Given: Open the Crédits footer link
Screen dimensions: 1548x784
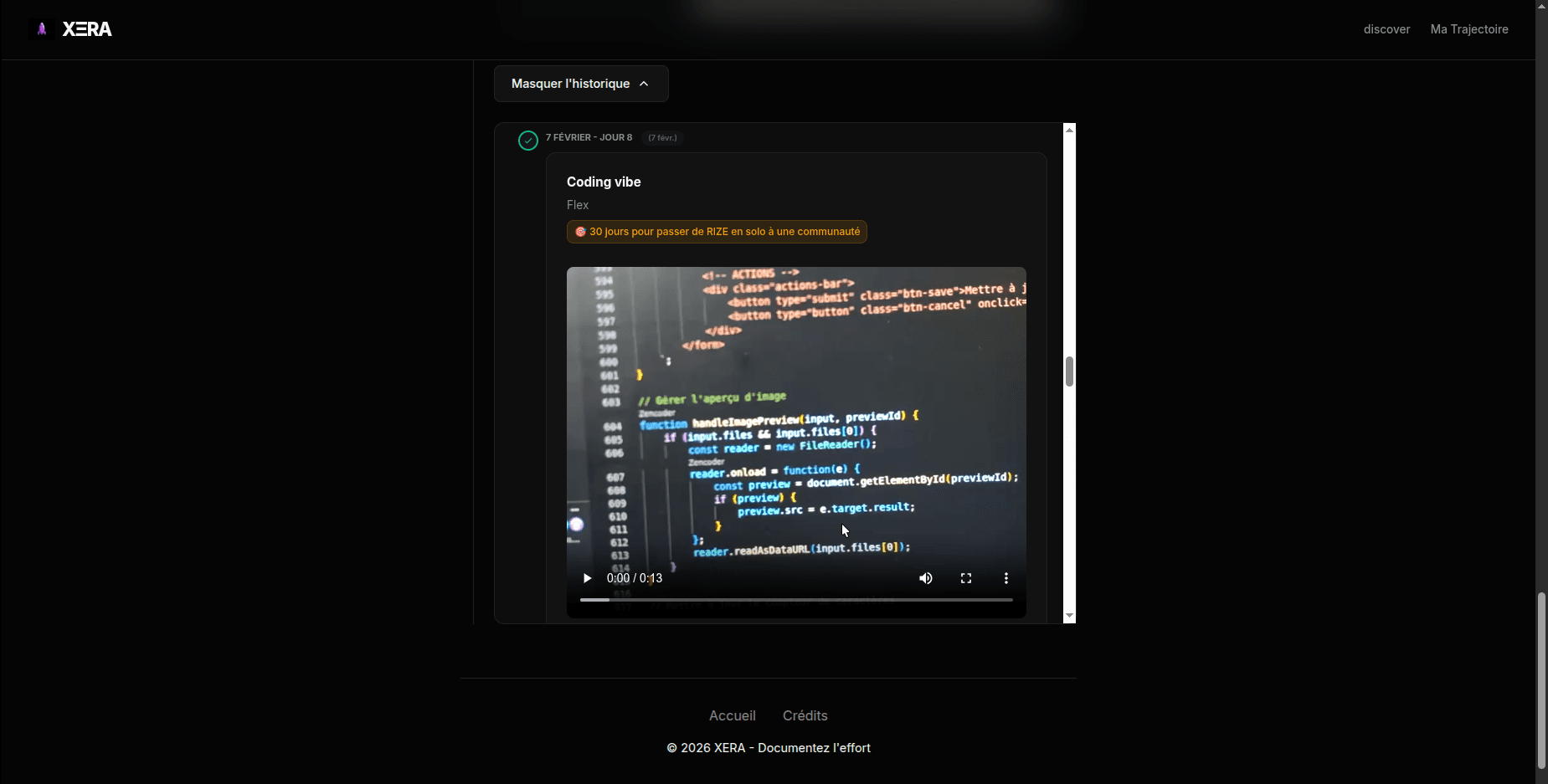Looking at the screenshot, I should point(805,715).
